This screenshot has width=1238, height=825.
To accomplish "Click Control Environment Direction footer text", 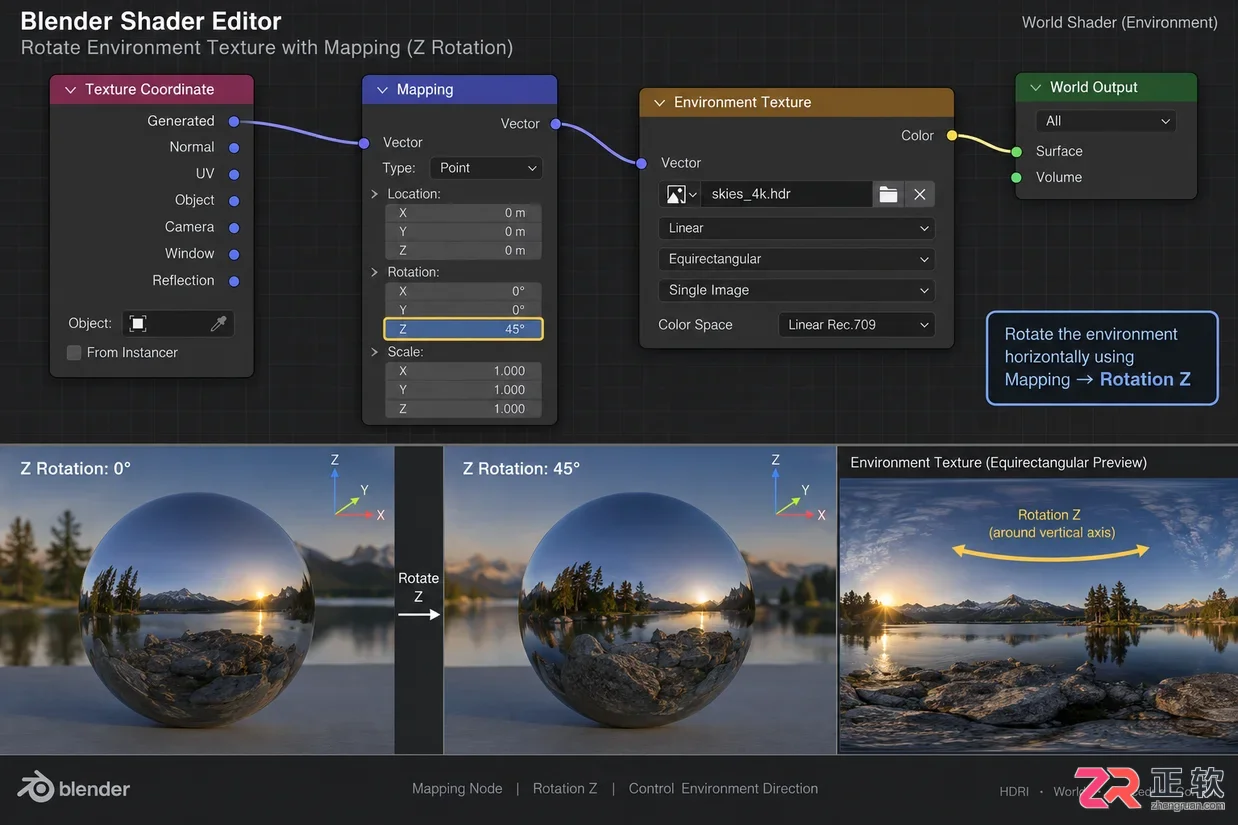I will [723, 788].
